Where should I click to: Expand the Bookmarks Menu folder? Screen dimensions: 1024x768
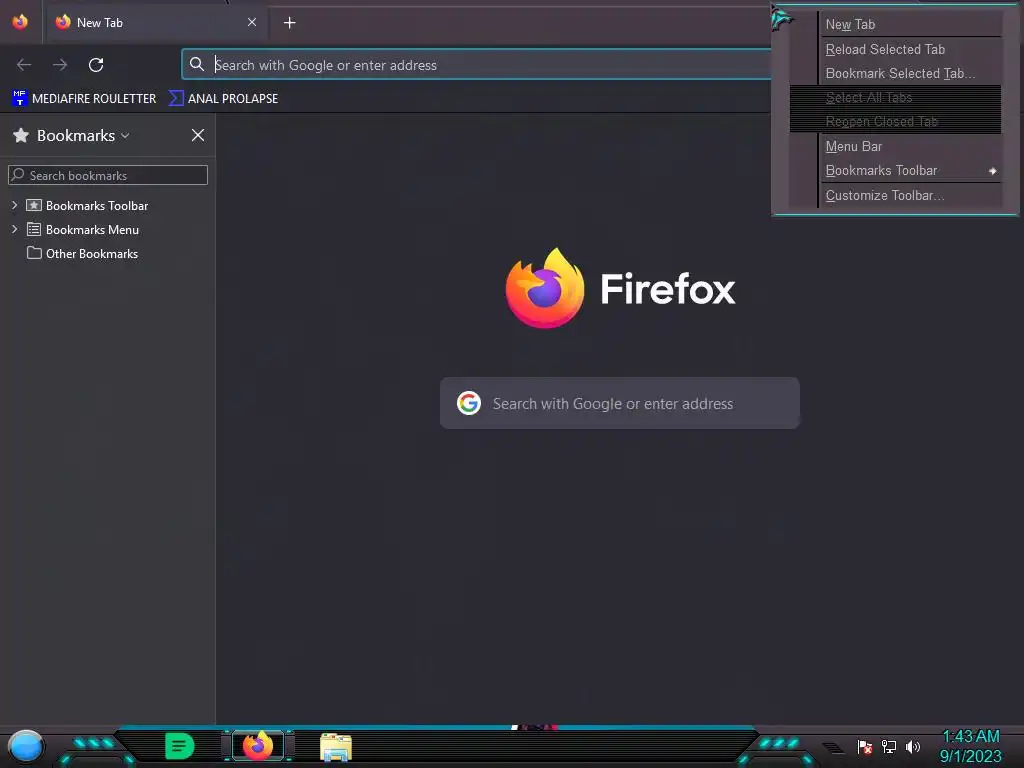[x=14, y=229]
